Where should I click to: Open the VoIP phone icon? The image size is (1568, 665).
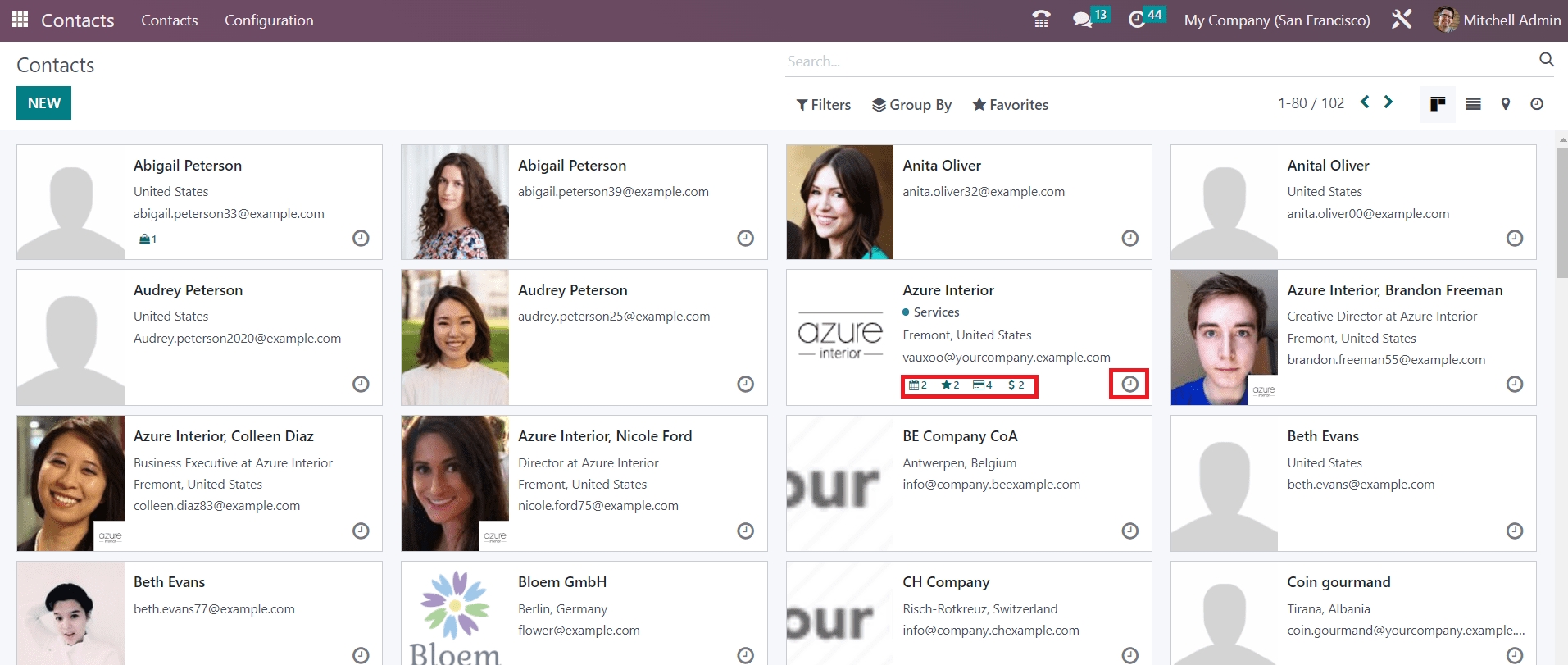(x=1041, y=20)
